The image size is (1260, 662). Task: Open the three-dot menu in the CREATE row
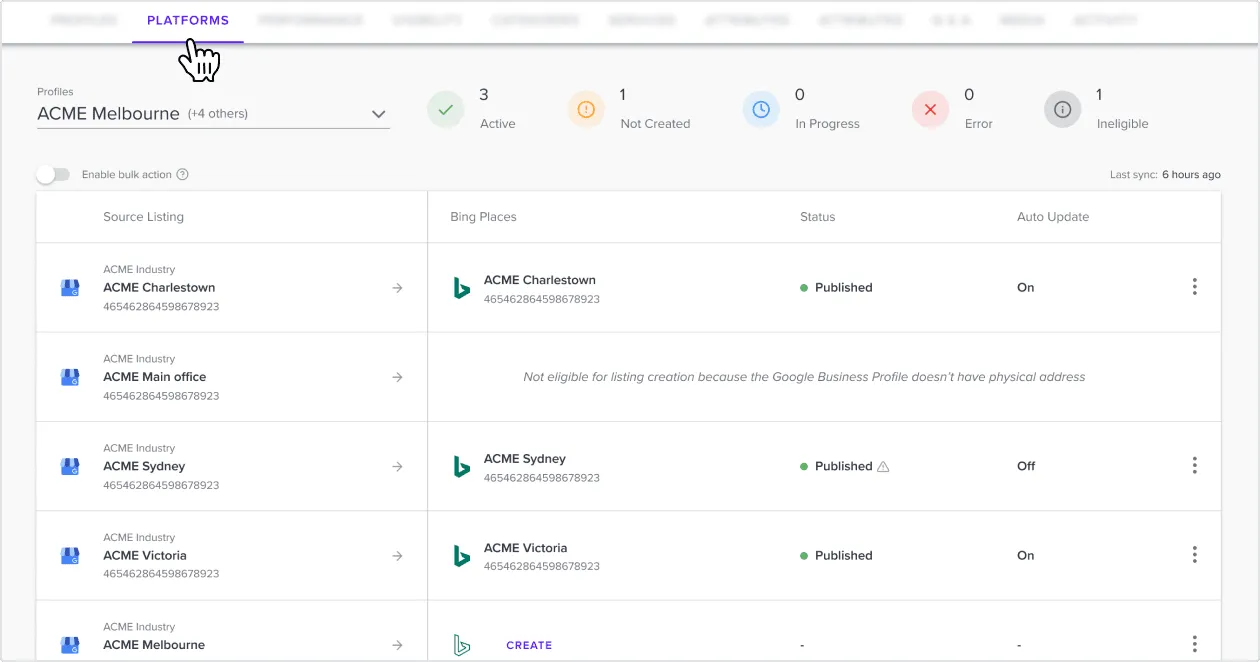coord(1194,644)
